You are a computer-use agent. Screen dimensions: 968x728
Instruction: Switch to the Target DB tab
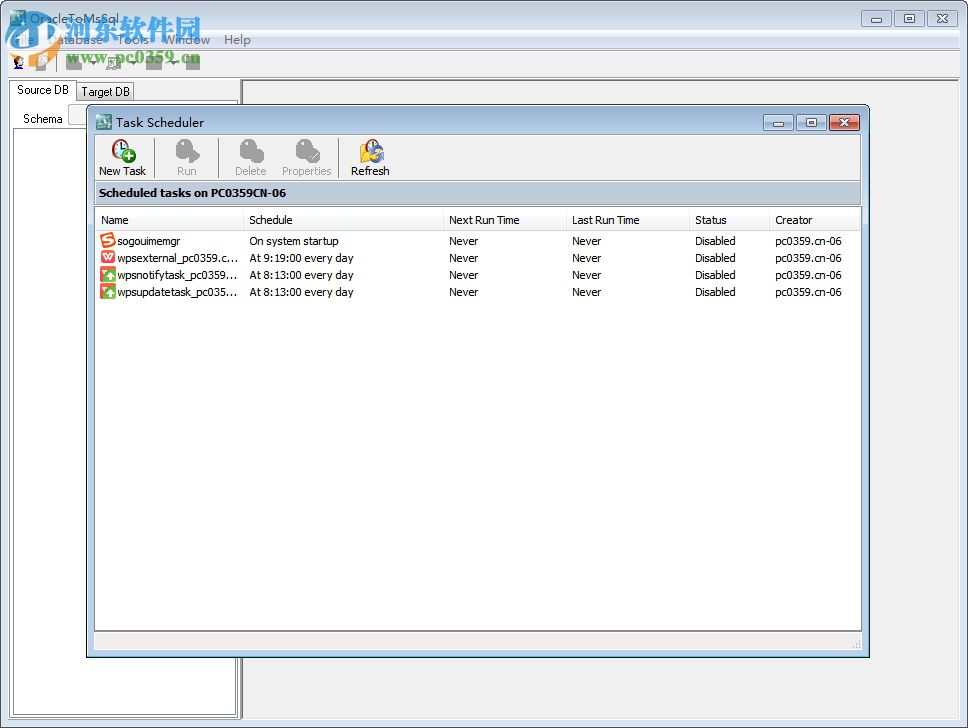[104, 91]
